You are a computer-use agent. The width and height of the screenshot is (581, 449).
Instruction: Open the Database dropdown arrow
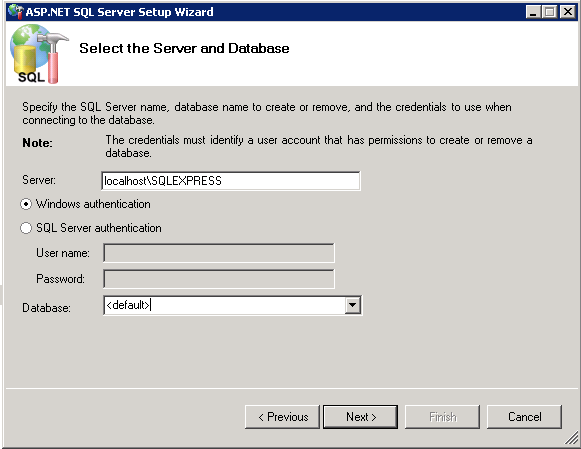[352, 305]
